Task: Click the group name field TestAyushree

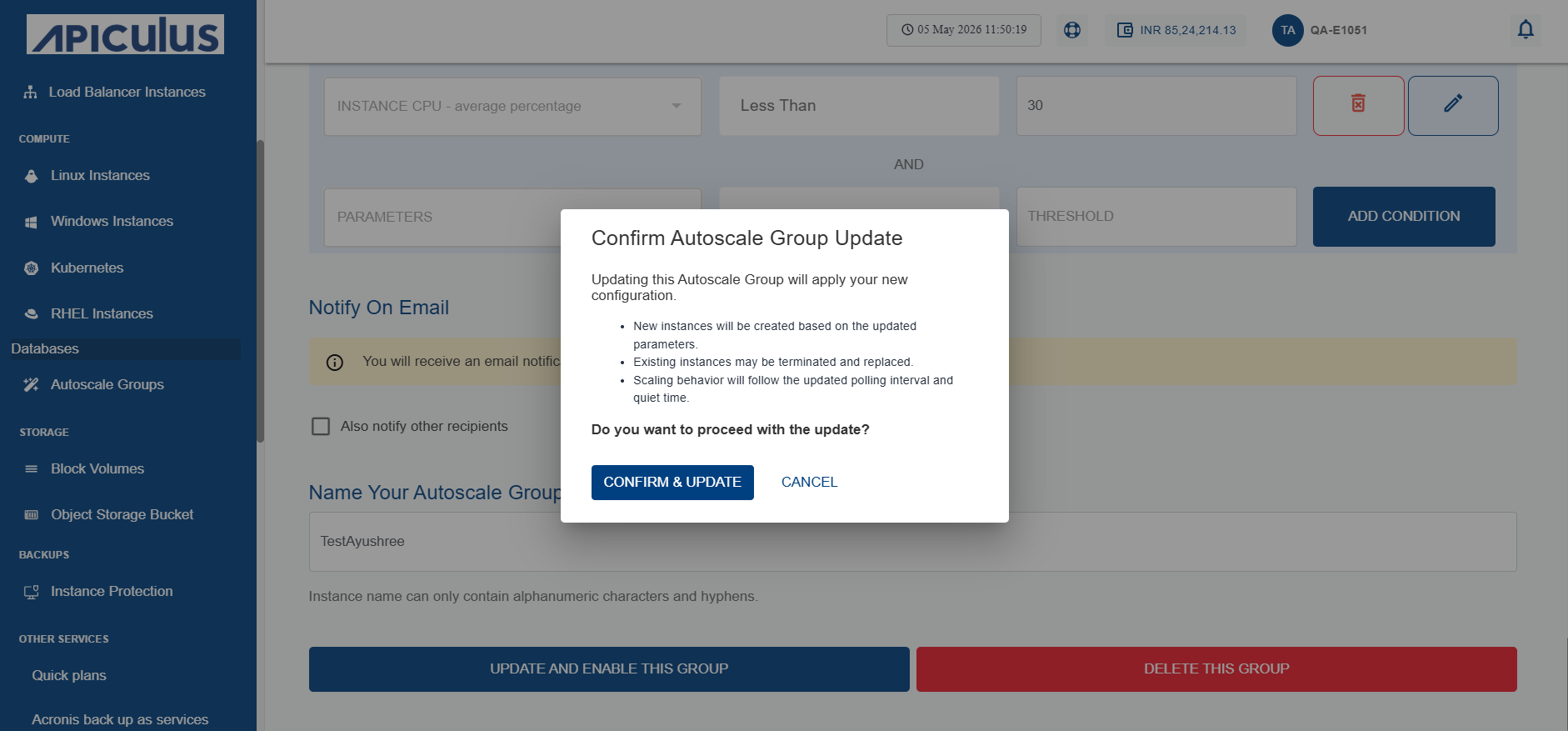Action: pos(912,542)
